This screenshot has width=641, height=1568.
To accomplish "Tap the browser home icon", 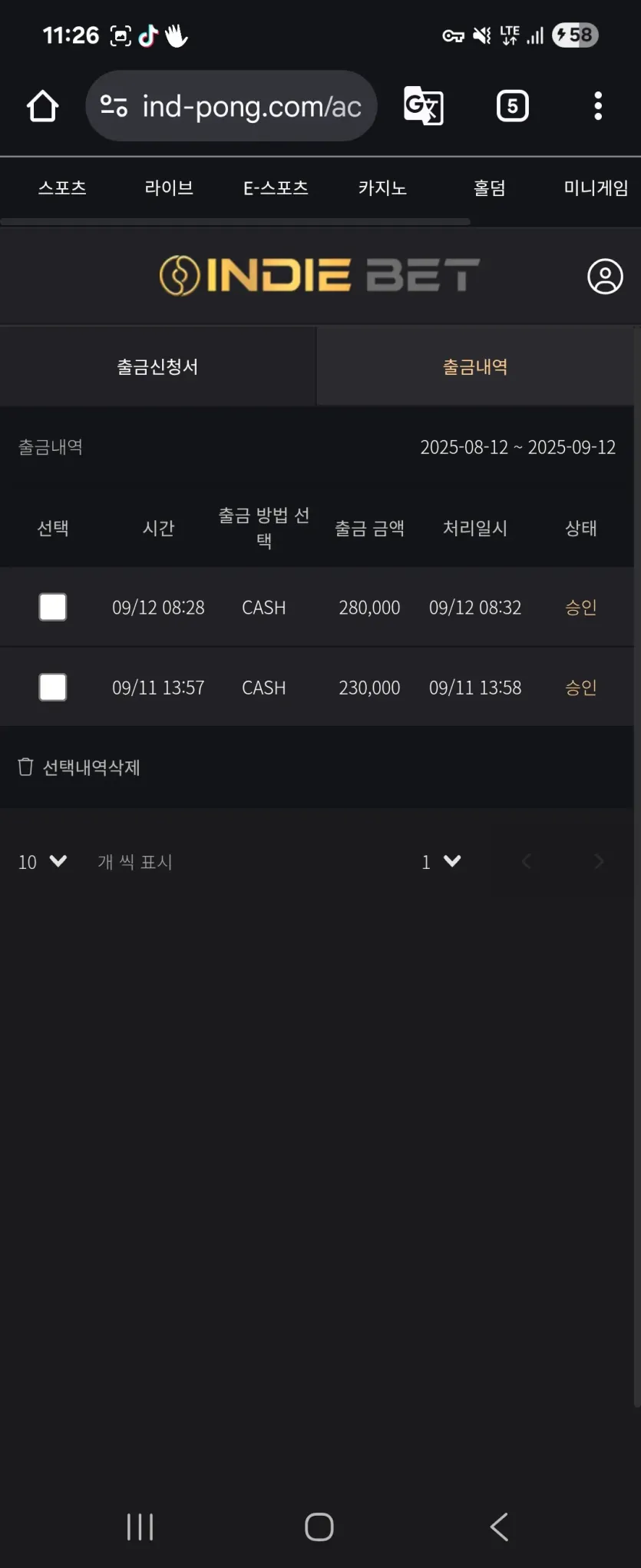I will click(43, 106).
